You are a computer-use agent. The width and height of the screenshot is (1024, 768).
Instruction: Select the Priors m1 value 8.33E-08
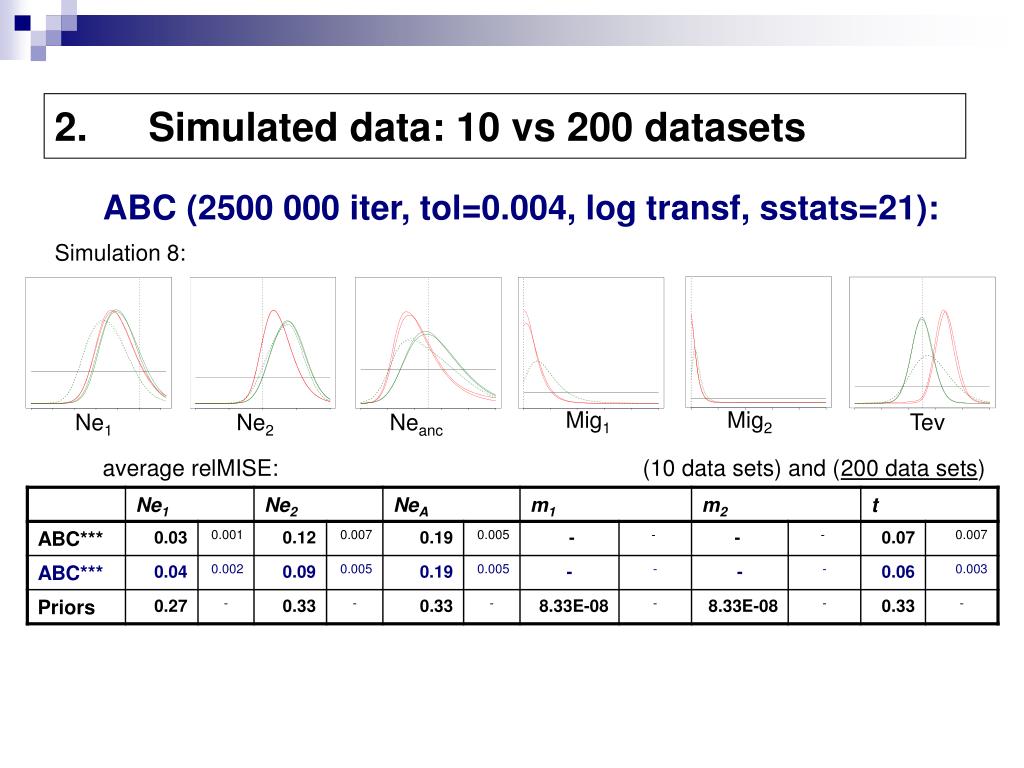(573, 607)
